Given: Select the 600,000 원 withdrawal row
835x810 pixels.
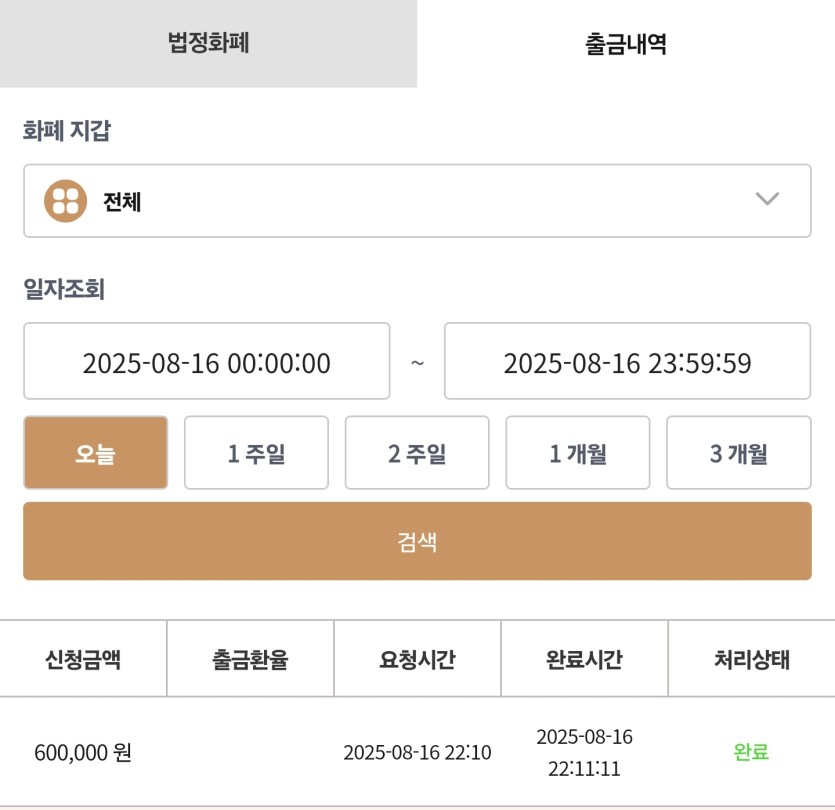Looking at the screenshot, I should click(x=417, y=752).
